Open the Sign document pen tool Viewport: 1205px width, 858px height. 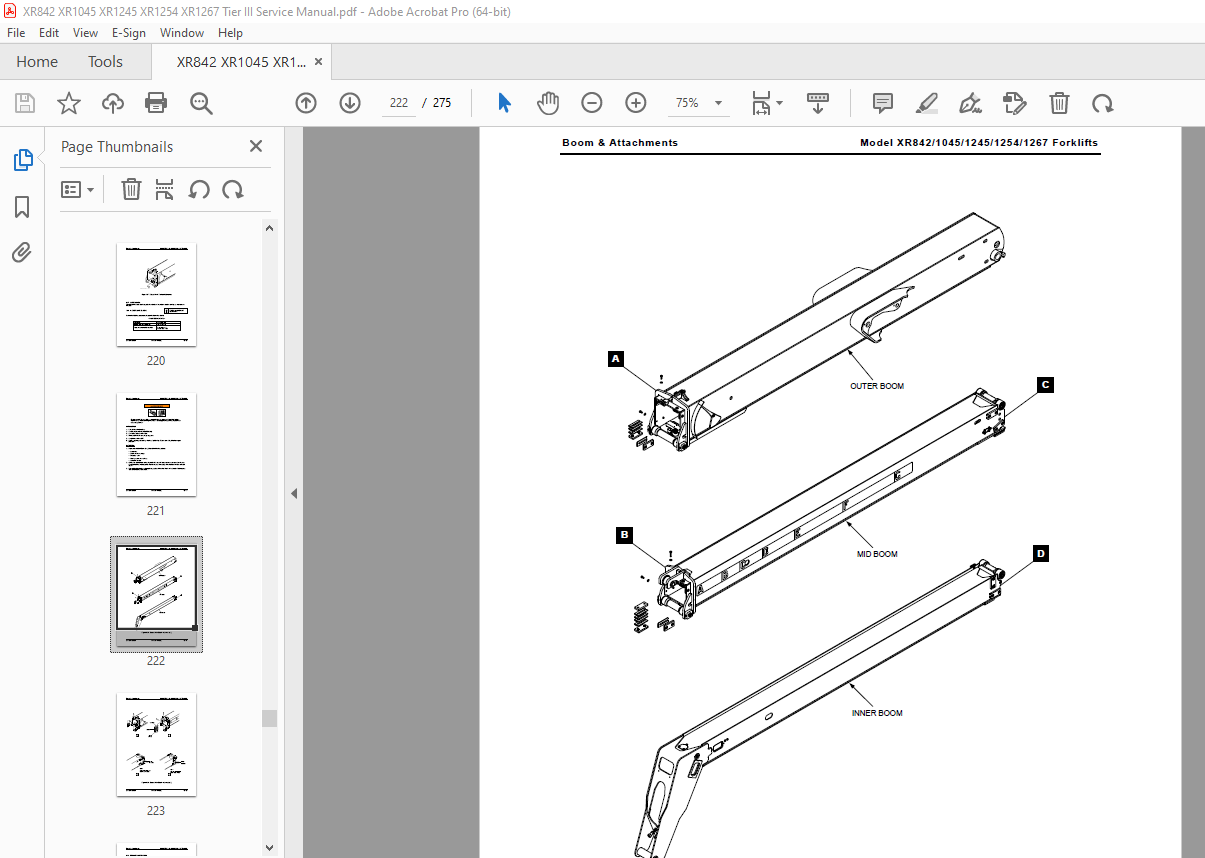[970, 103]
